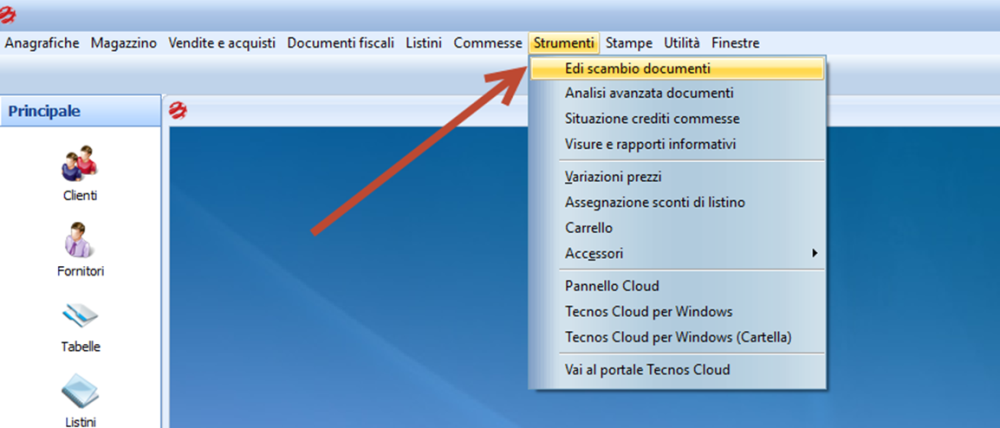Click the Principale panel header

coord(80,111)
